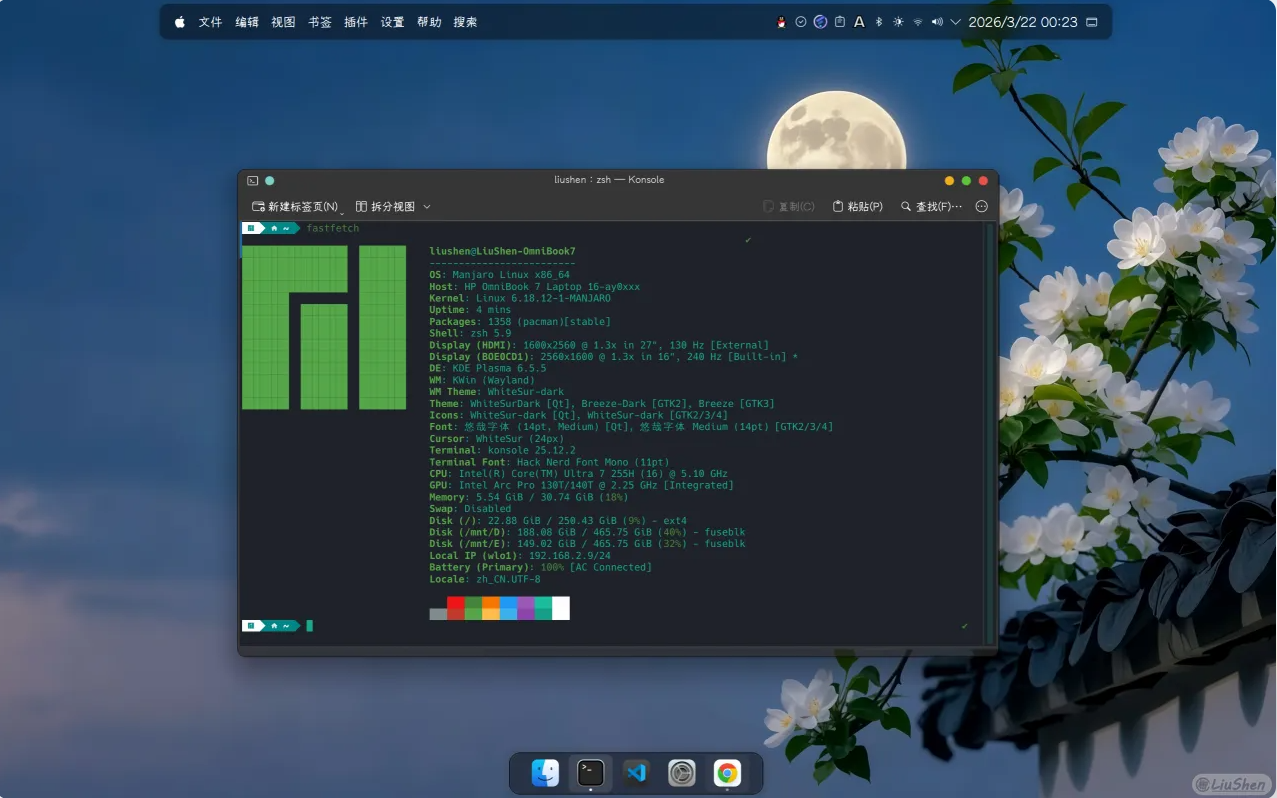Click the white color block in fastfetch palette
This screenshot has height=798, width=1277.
coord(561,608)
